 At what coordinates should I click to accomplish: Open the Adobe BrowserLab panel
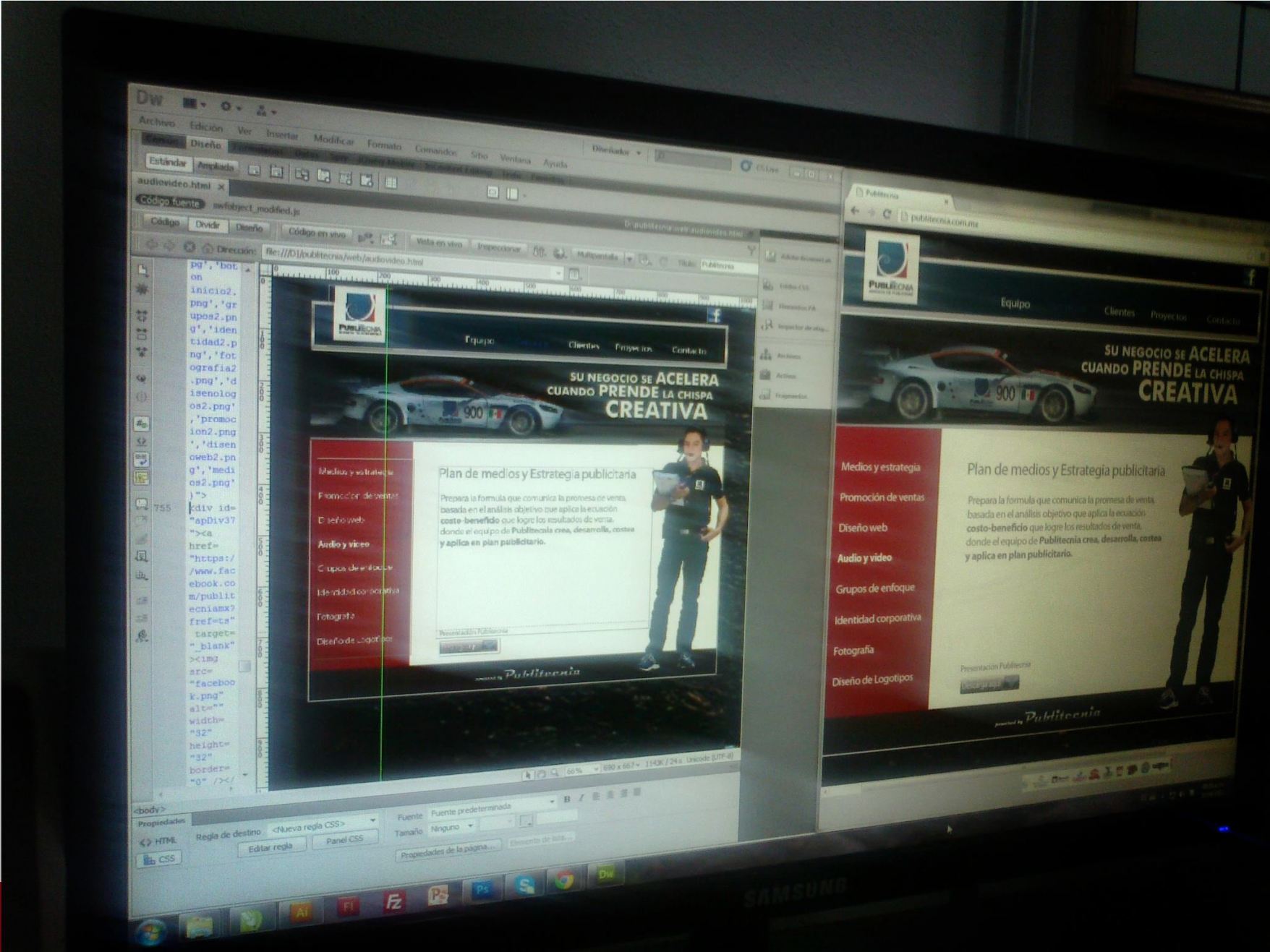(800, 258)
